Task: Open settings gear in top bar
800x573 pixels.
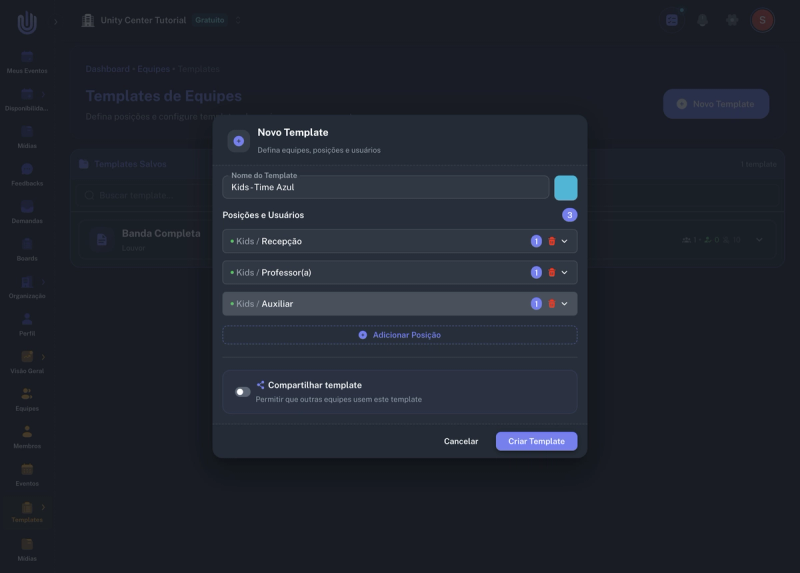Action: click(x=732, y=20)
